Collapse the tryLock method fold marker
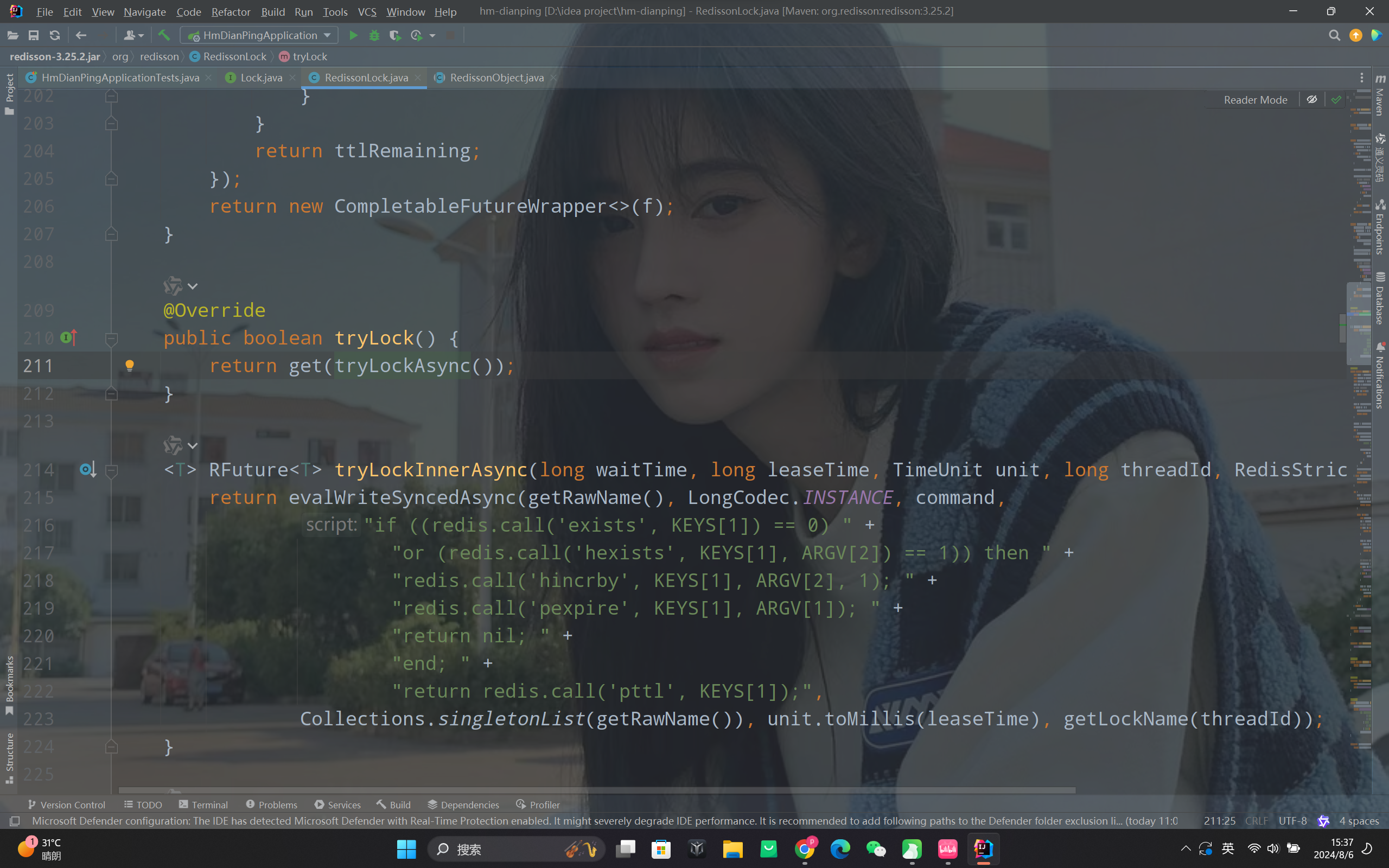This screenshot has width=1389, height=868. [x=112, y=339]
